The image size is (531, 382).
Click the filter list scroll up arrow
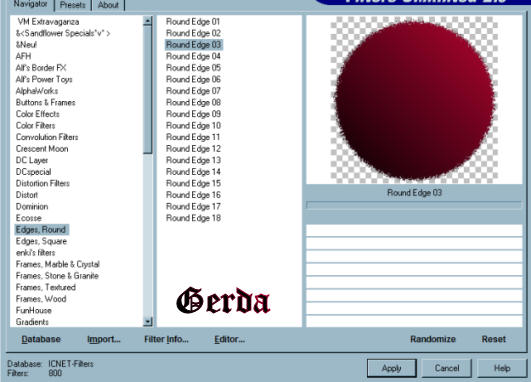(148, 21)
